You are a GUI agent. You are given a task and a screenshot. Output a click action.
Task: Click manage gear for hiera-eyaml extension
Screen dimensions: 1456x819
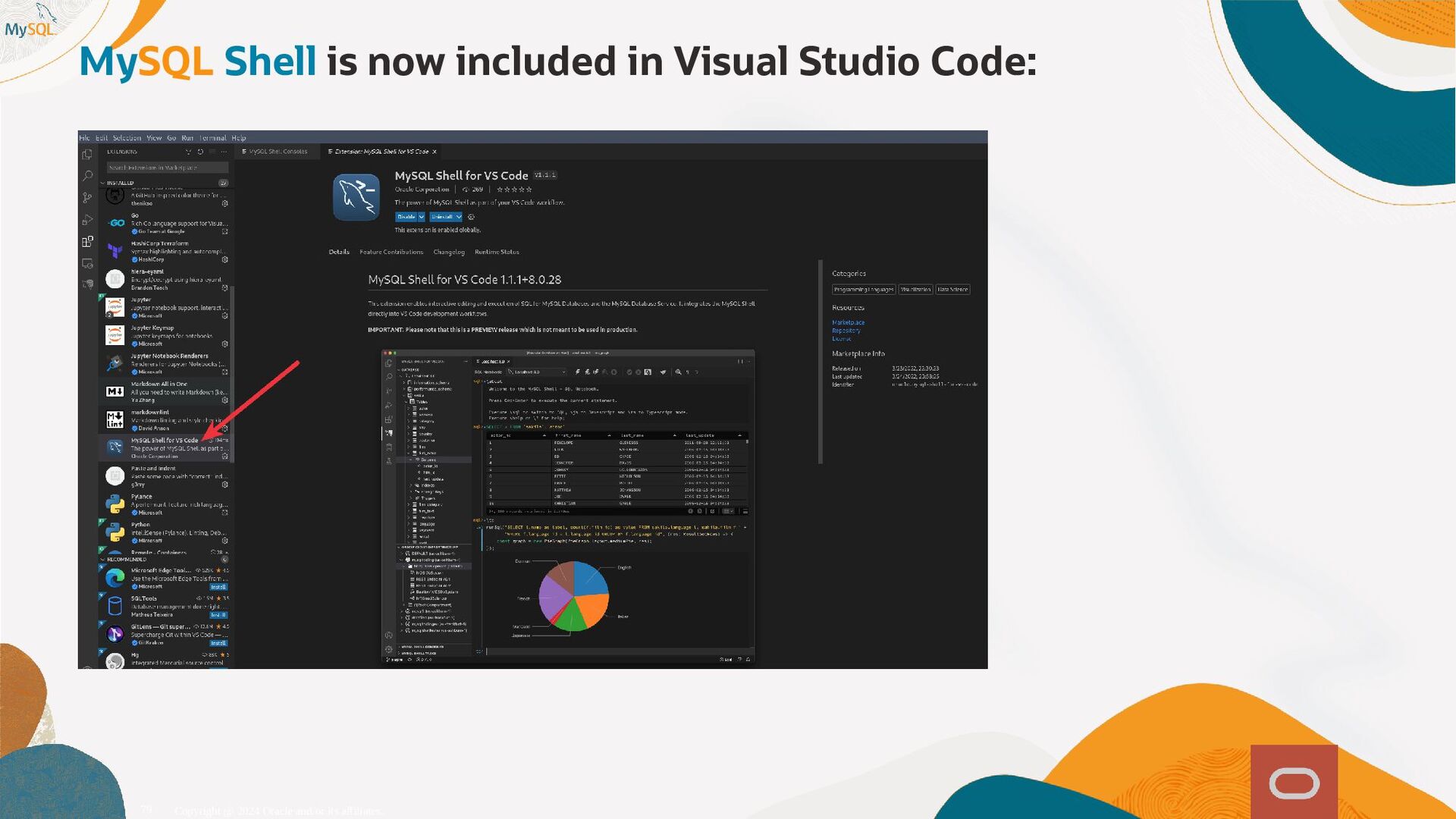point(224,287)
